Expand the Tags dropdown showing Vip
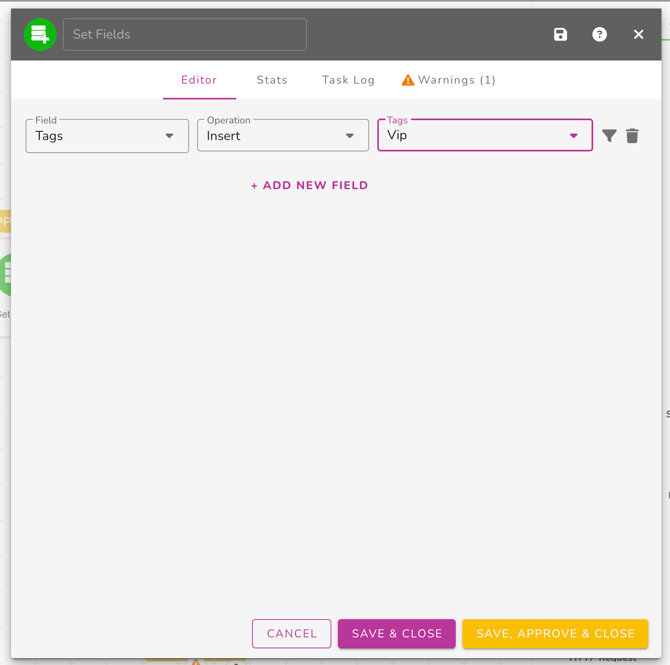 pos(484,136)
